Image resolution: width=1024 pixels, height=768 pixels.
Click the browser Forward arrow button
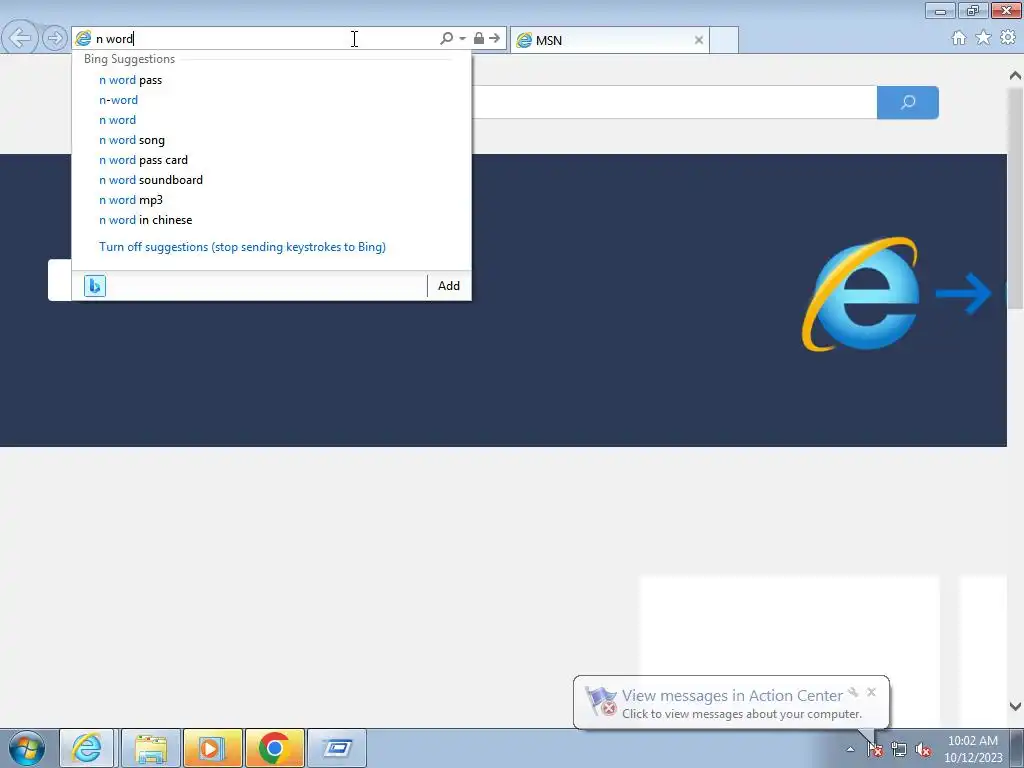55,38
